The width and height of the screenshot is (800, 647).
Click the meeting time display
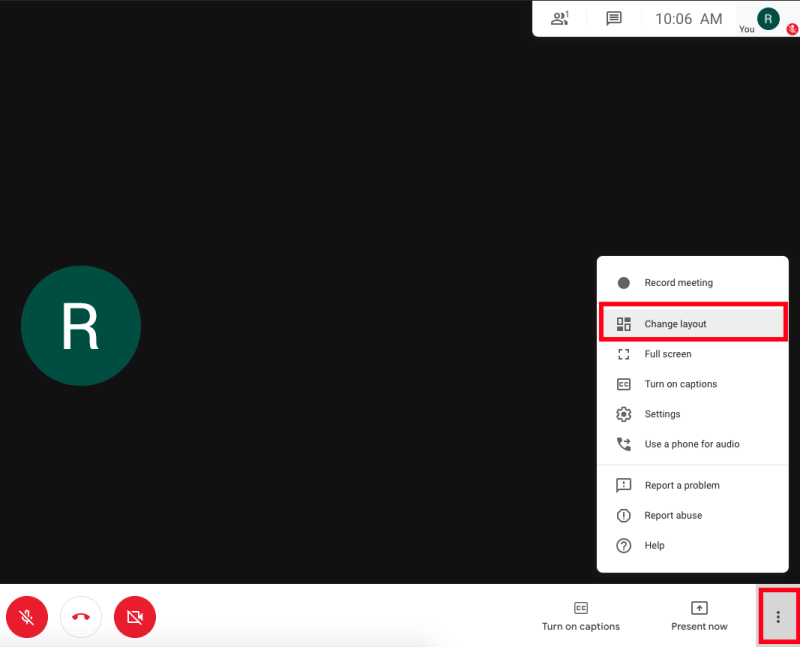click(688, 18)
